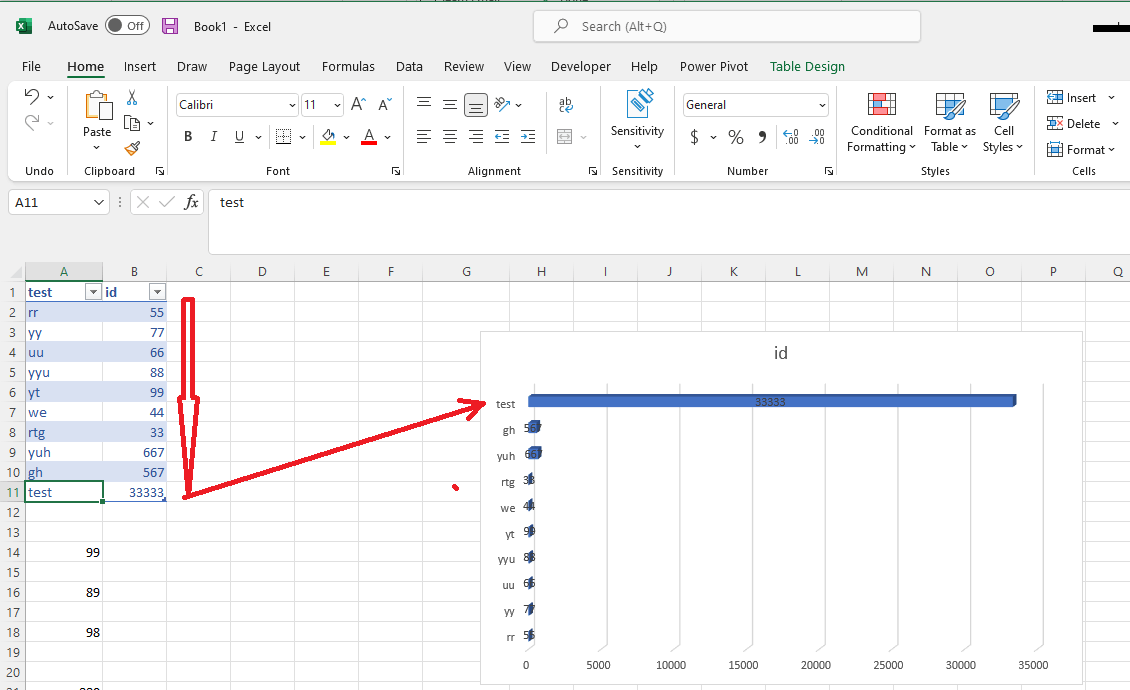Click the Copy icon
This screenshot has height=690, width=1130.
point(132,123)
